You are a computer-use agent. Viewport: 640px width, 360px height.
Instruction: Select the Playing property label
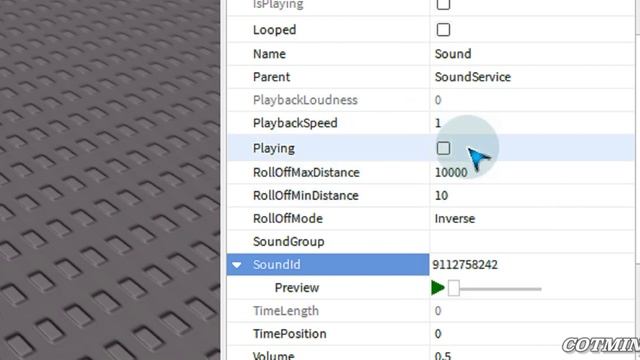pos(273,148)
